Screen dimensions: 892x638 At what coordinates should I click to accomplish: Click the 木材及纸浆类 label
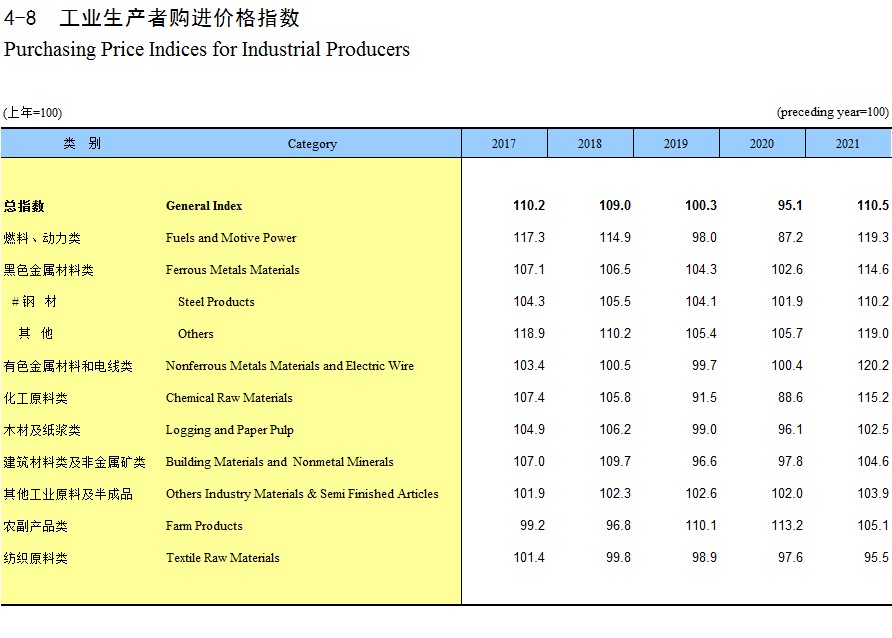tap(42, 430)
